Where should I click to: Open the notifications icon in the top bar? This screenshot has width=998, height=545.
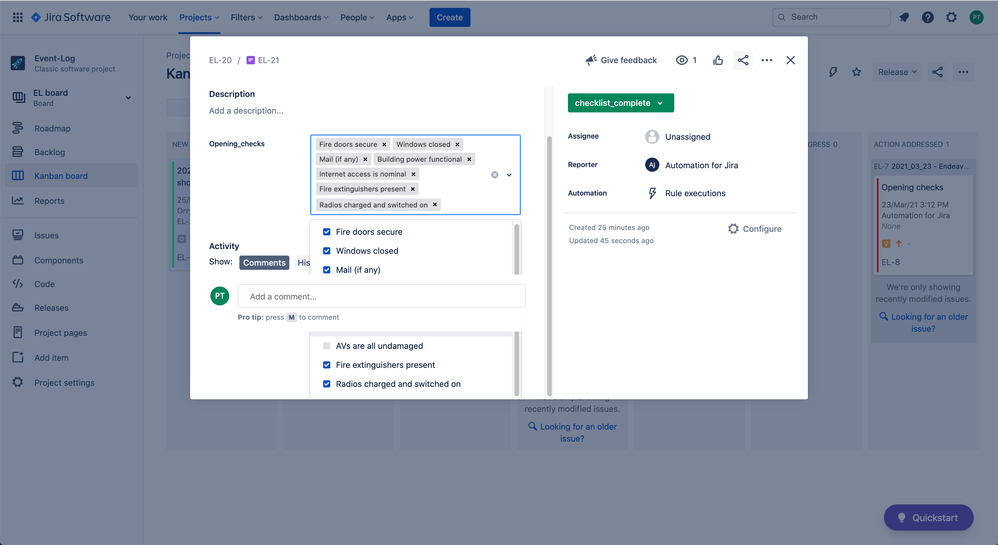[904, 17]
